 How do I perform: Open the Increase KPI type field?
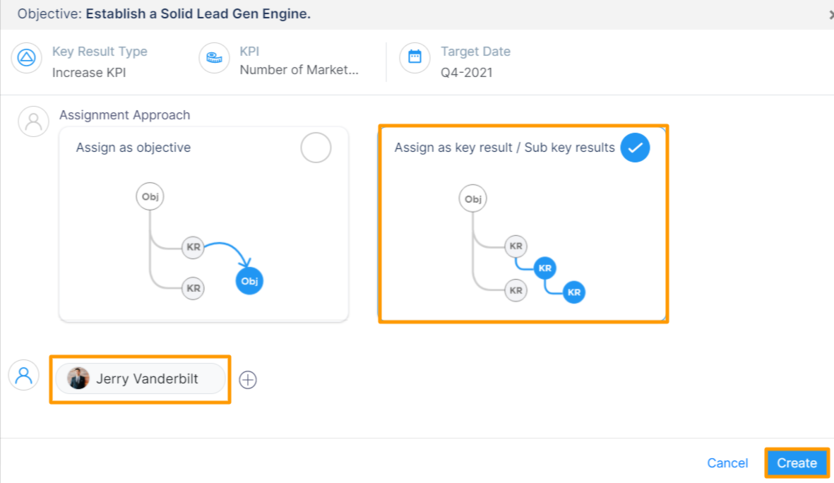pos(89,72)
